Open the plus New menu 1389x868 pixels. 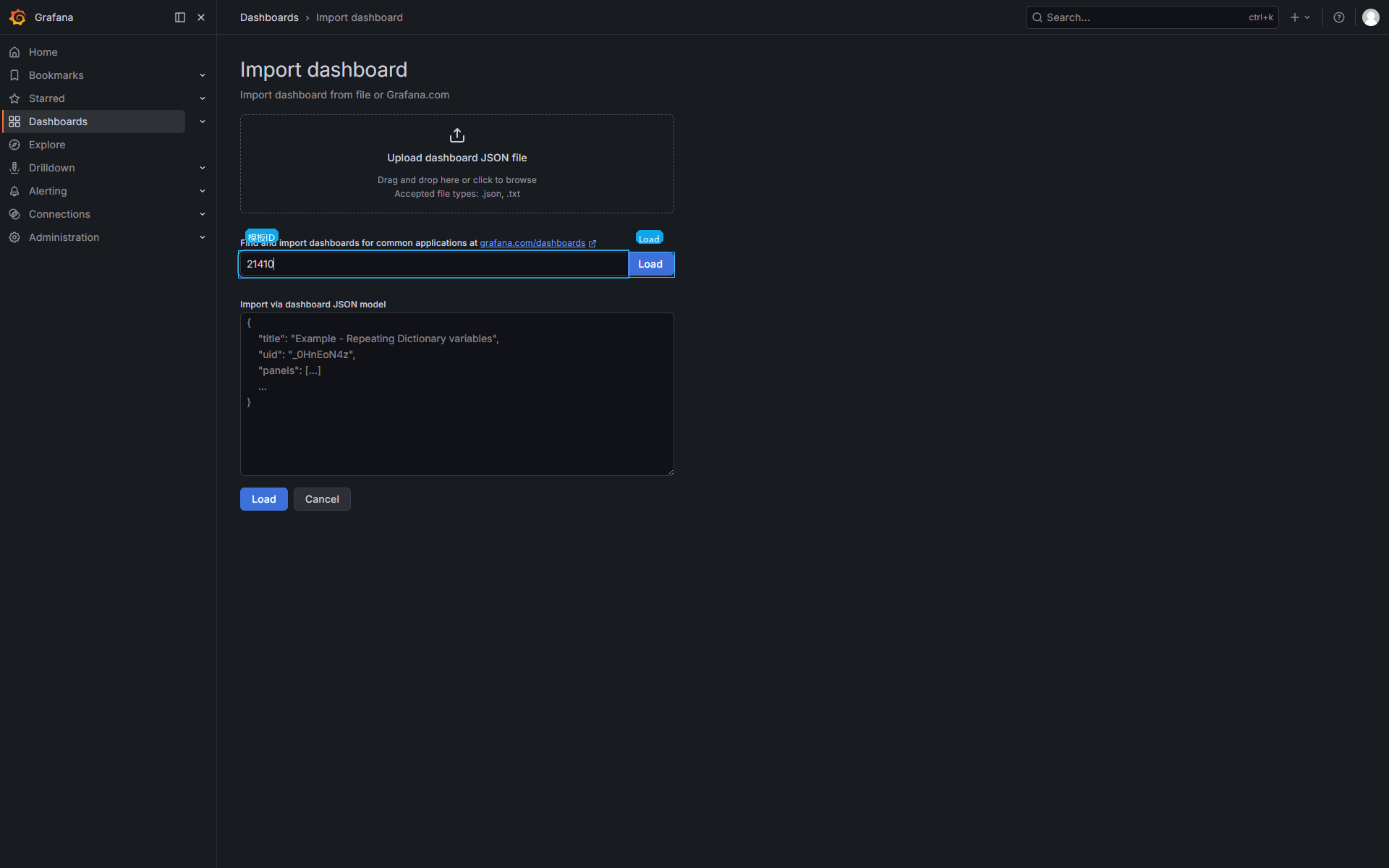(1300, 17)
